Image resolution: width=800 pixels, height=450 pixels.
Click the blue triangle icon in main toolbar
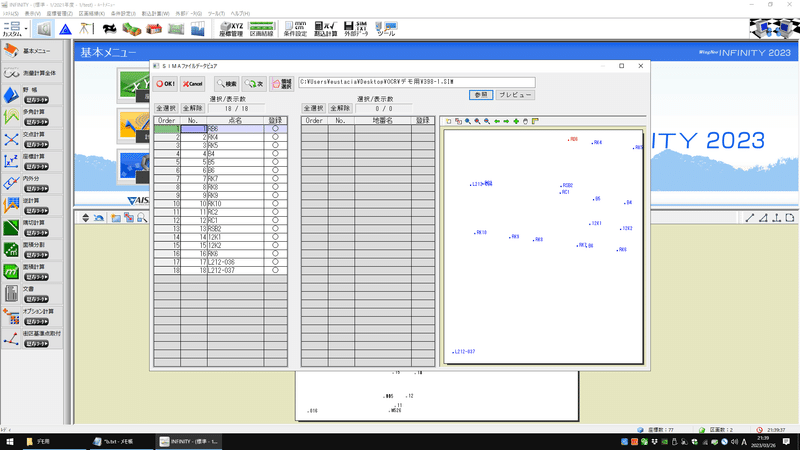[65, 29]
